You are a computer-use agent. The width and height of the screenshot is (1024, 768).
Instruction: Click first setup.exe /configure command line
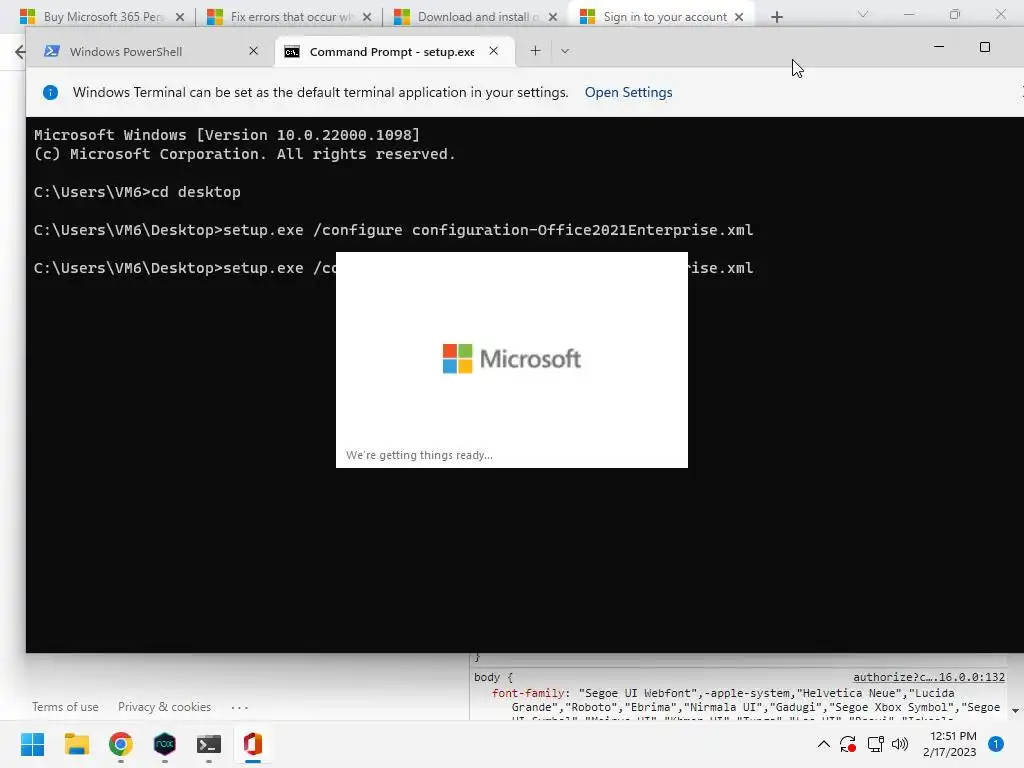tap(394, 230)
